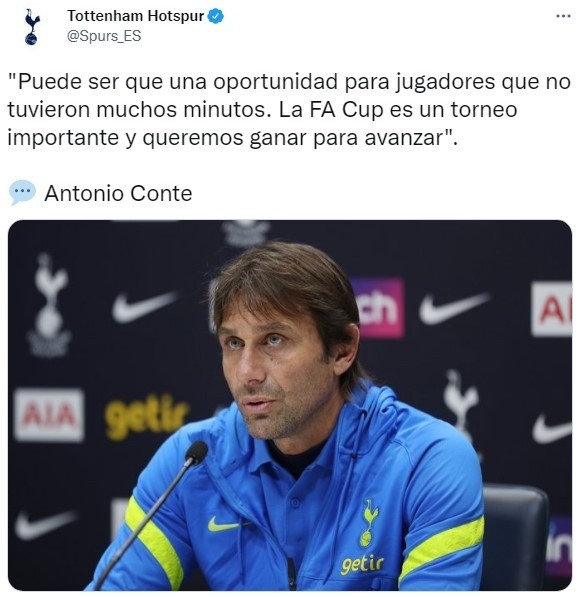Visit the @Spurs_ES handle link
579x597 pixels.
(104, 36)
